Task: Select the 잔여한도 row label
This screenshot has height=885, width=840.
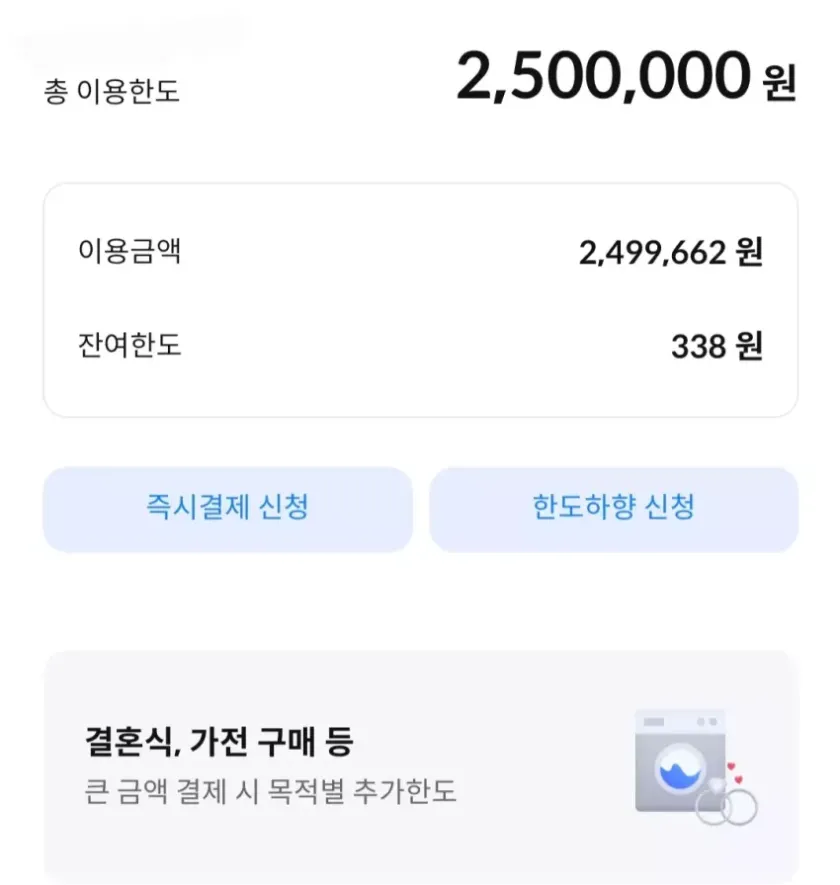Action: [x=129, y=346]
